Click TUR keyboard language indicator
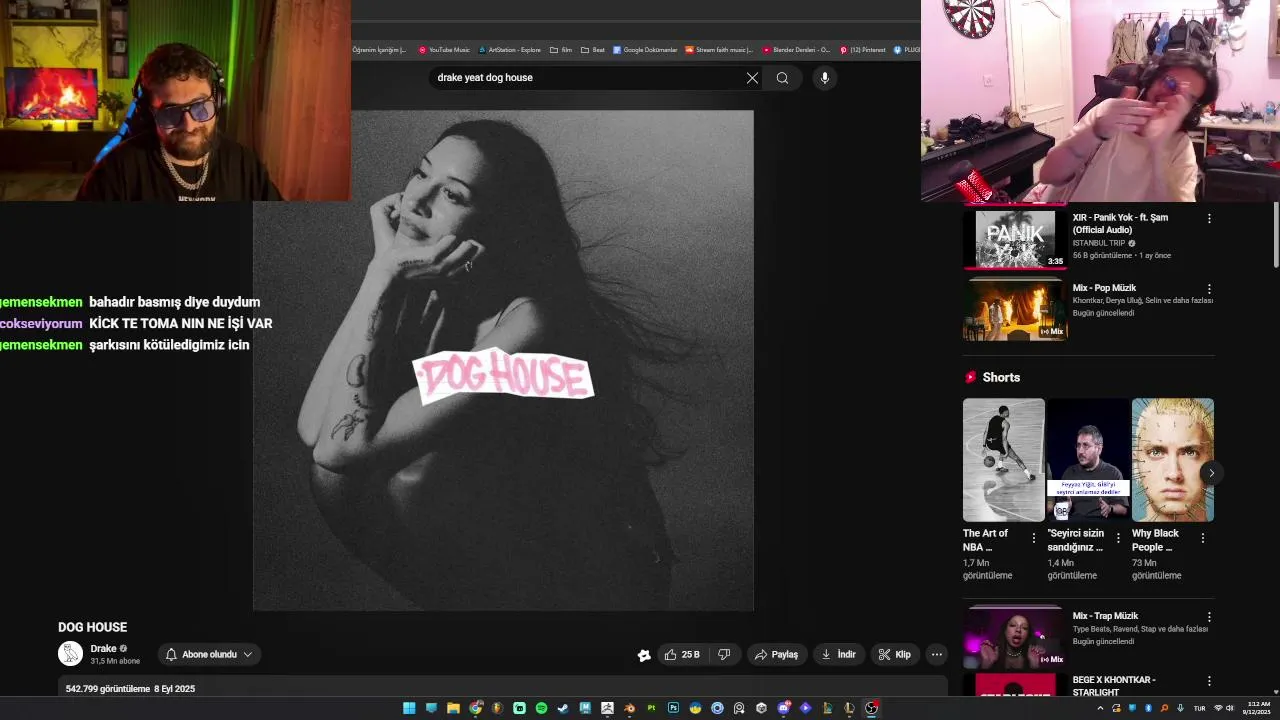This screenshot has width=1280, height=720. pos(1199,708)
